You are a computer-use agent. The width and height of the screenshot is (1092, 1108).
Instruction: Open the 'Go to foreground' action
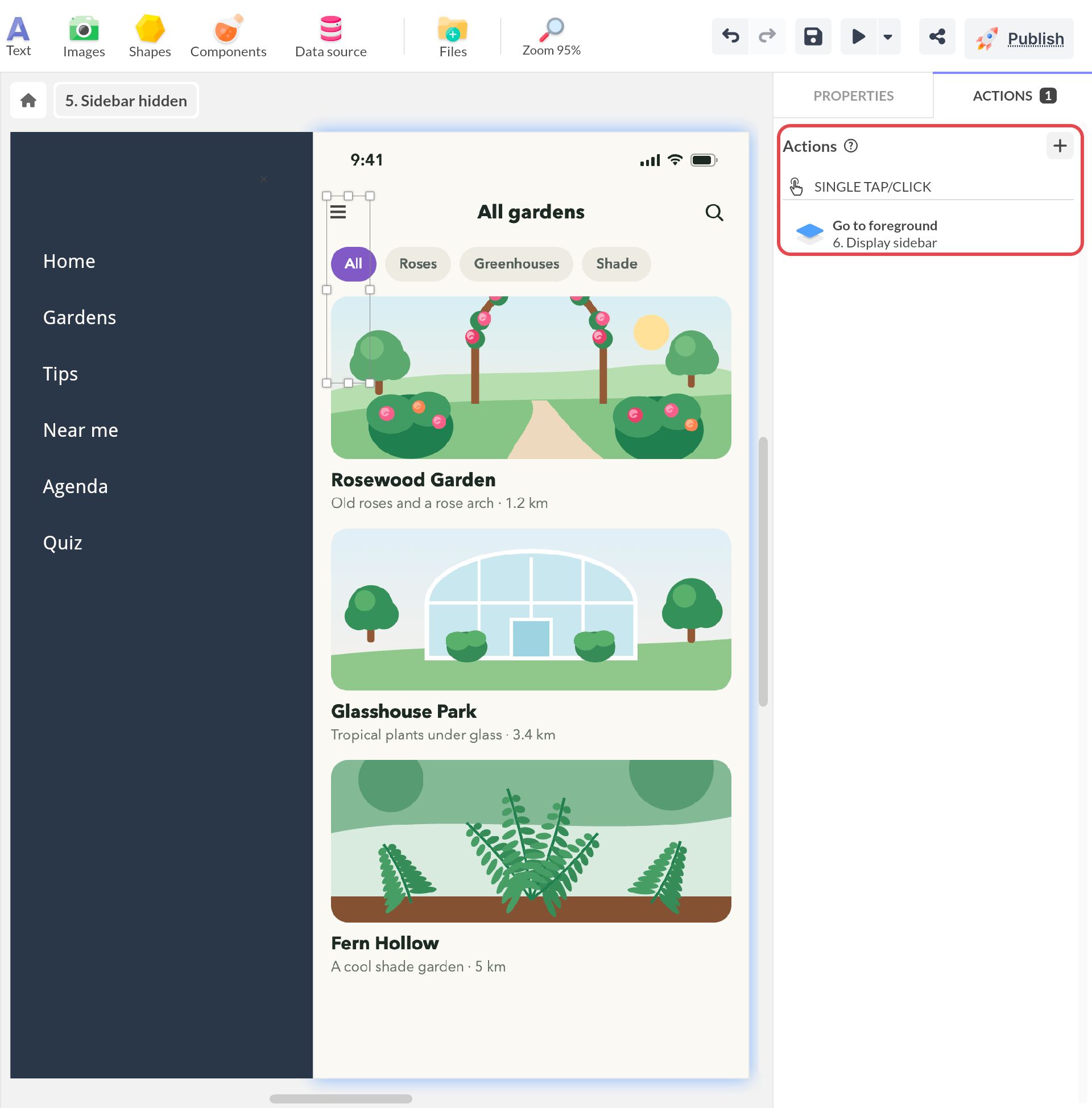(928, 234)
